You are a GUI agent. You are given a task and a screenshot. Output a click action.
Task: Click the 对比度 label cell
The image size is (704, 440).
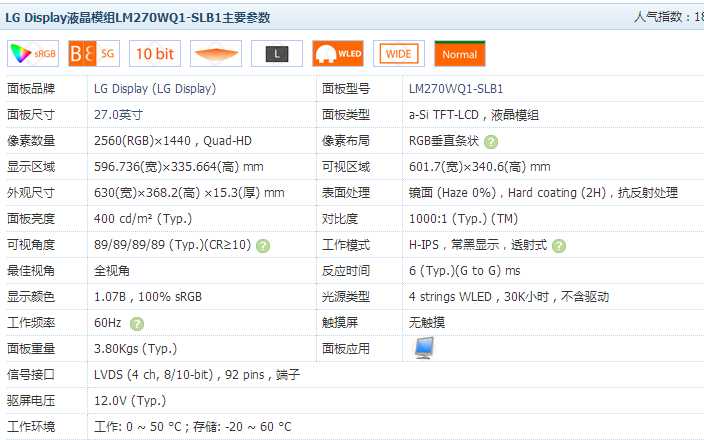click(x=340, y=219)
